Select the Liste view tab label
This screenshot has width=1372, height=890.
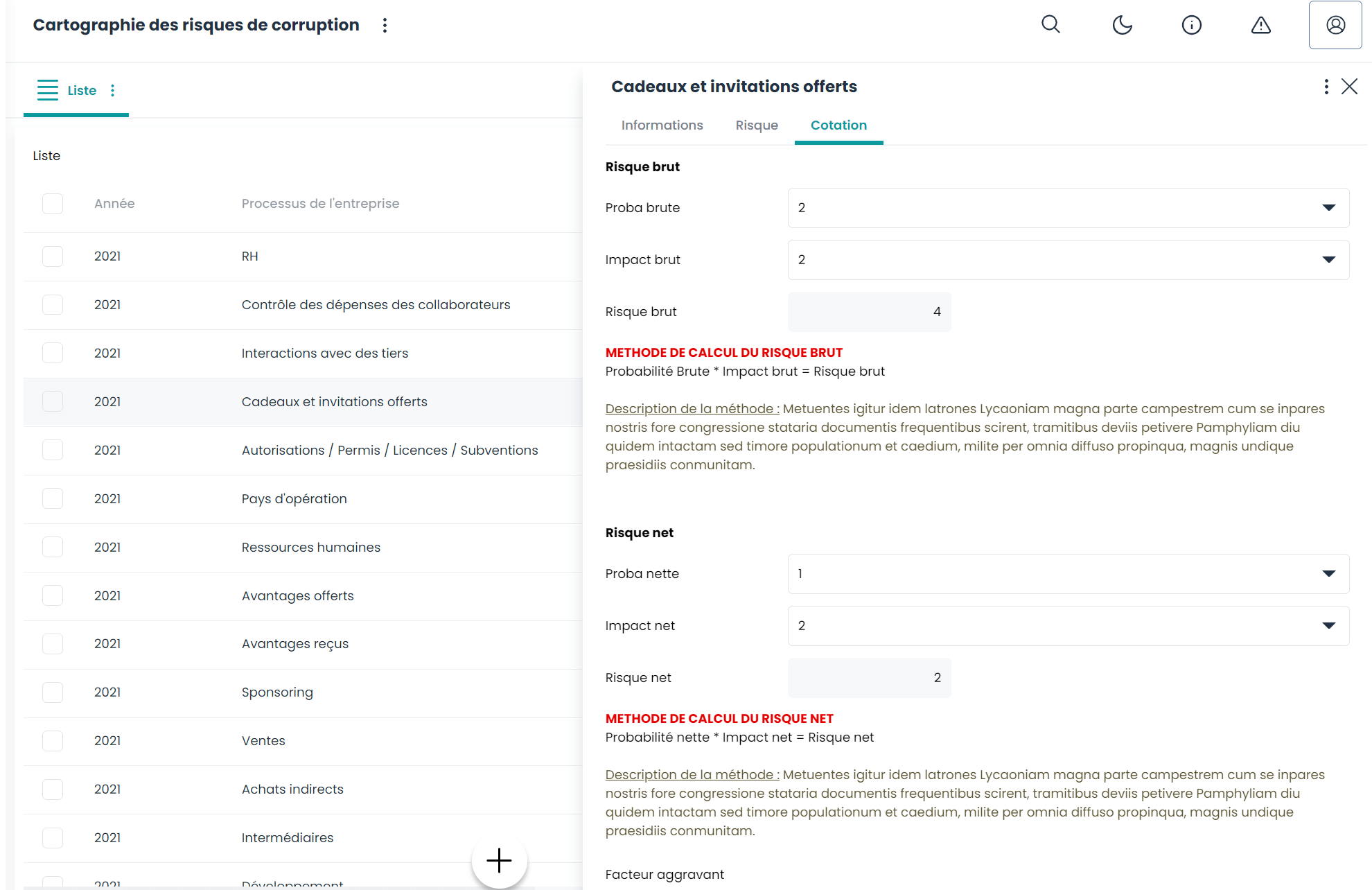[x=82, y=91]
